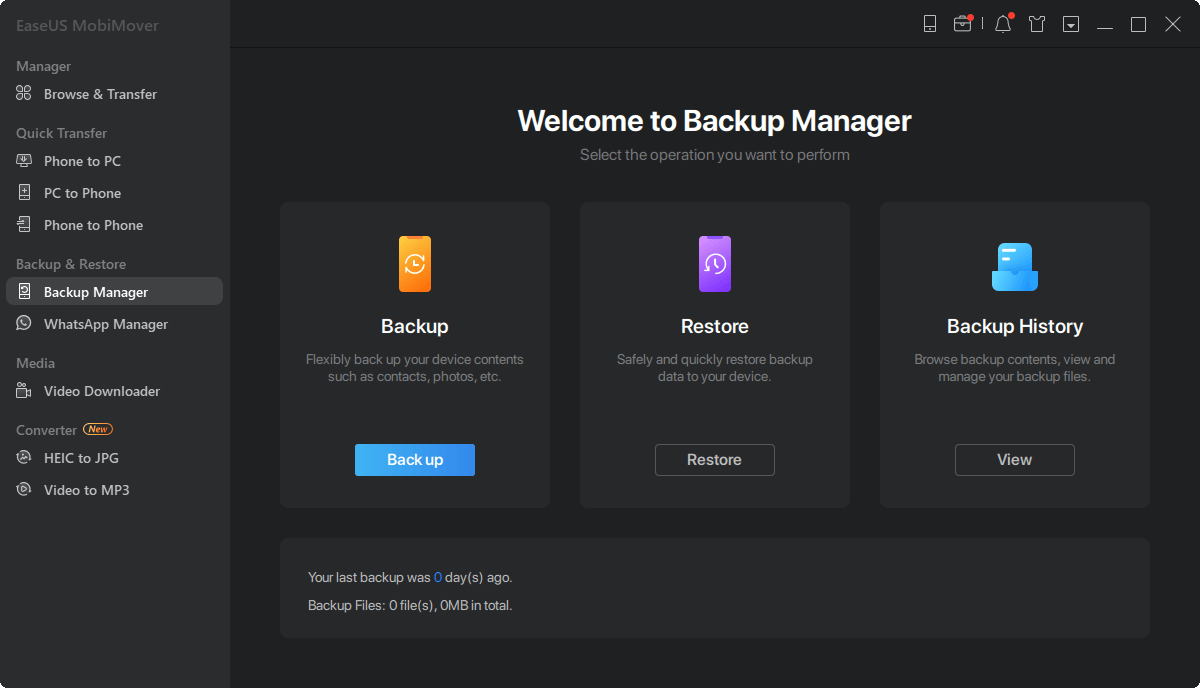The height and width of the screenshot is (688, 1200).
Task: Click the blue Backup History drawer icon
Action: pyautogui.click(x=1014, y=266)
